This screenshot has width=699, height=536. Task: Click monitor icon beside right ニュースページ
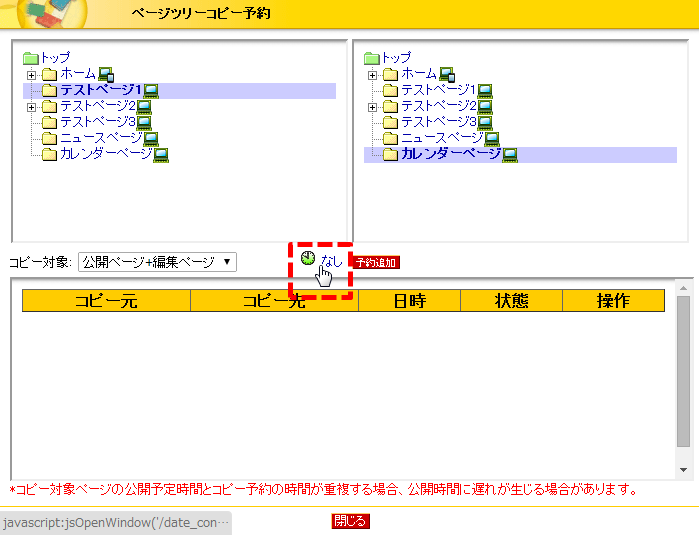click(492, 139)
